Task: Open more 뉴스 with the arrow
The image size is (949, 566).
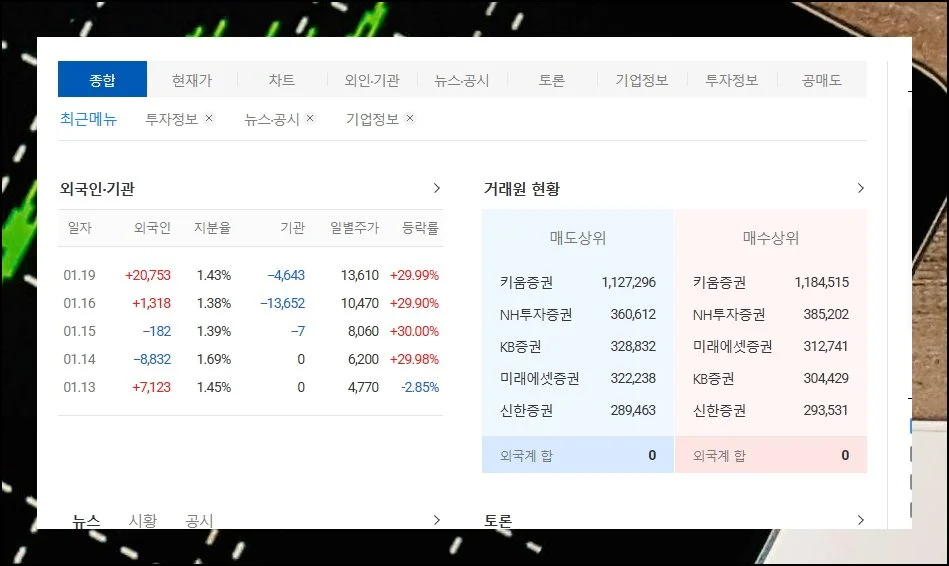Action: [x=436, y=519]
